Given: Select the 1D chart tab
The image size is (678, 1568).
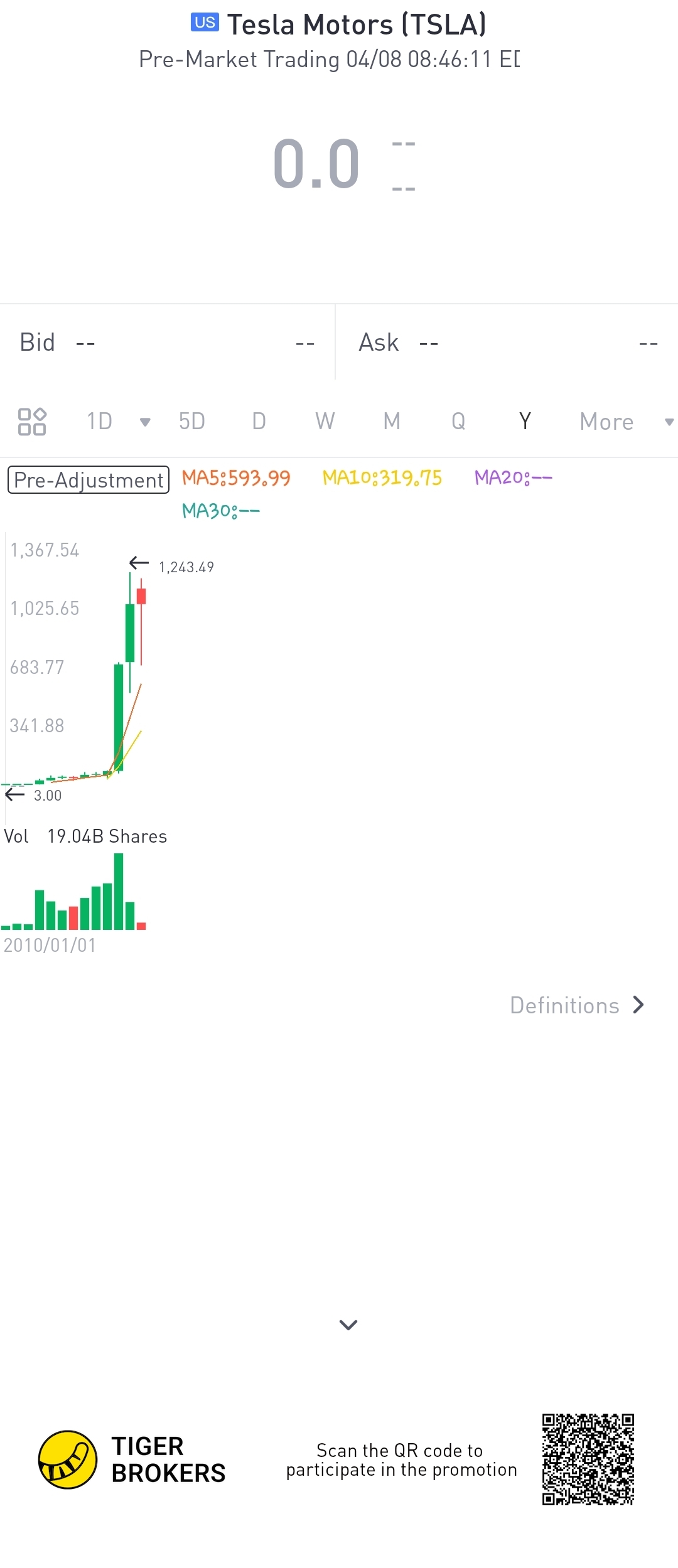Looking at the screenshot, I should point(99,421).
